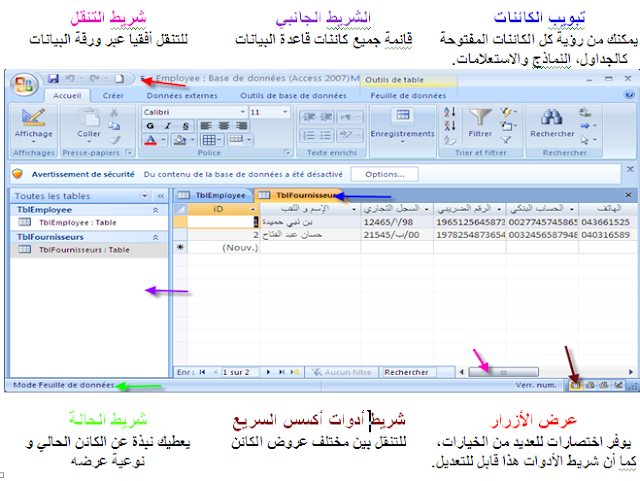Viewport: 640px width, 481px height.
Task: Toggle underline (S) formatting
Action: click(185, 126)
